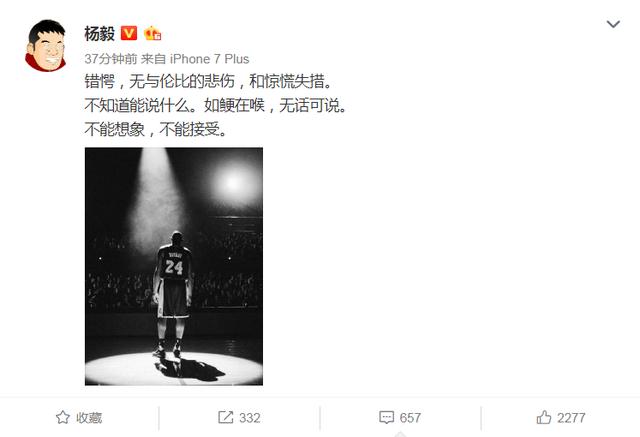Click the iPhone 7 Plus source link
Image resolution: width=640 pixels, height=437 pixels.
tap(209, 59)
